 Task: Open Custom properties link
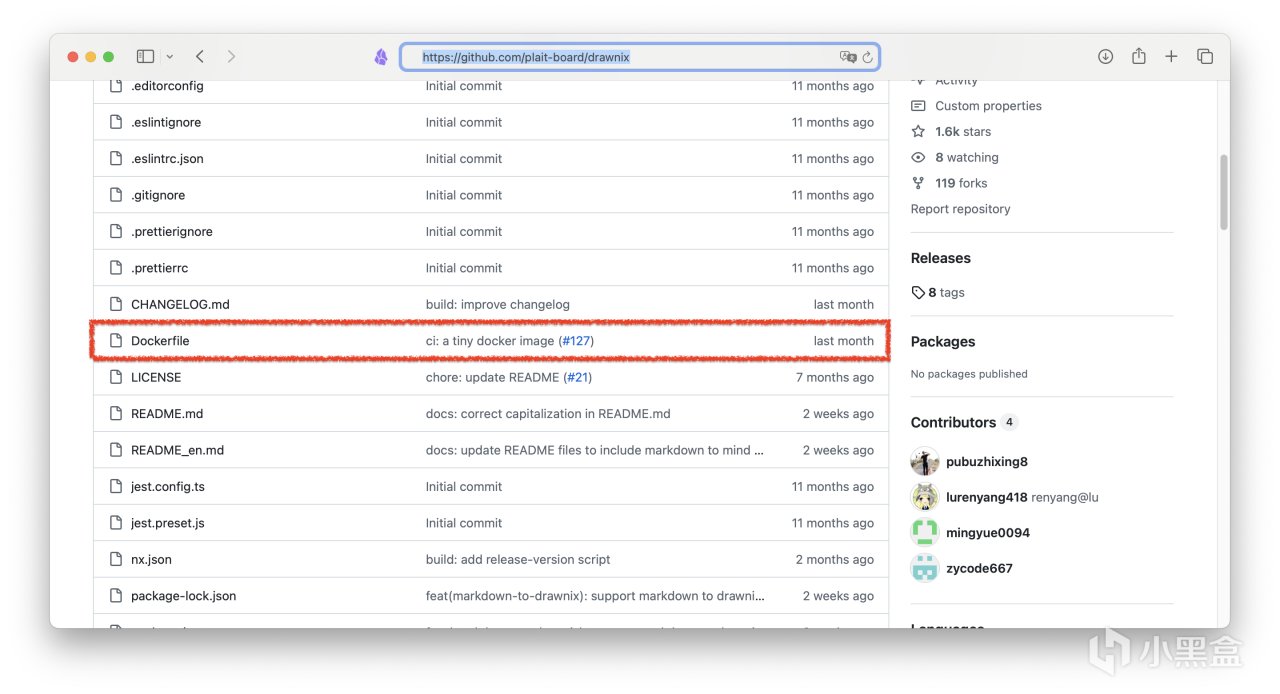click(988, 106)
